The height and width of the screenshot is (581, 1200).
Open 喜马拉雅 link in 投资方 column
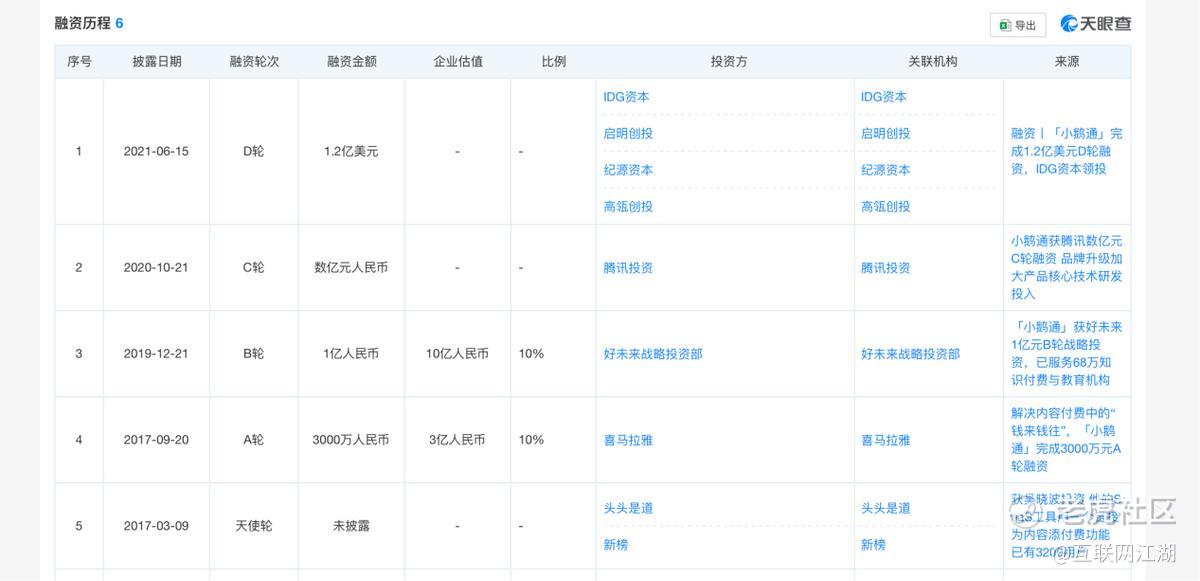point(628,440)
